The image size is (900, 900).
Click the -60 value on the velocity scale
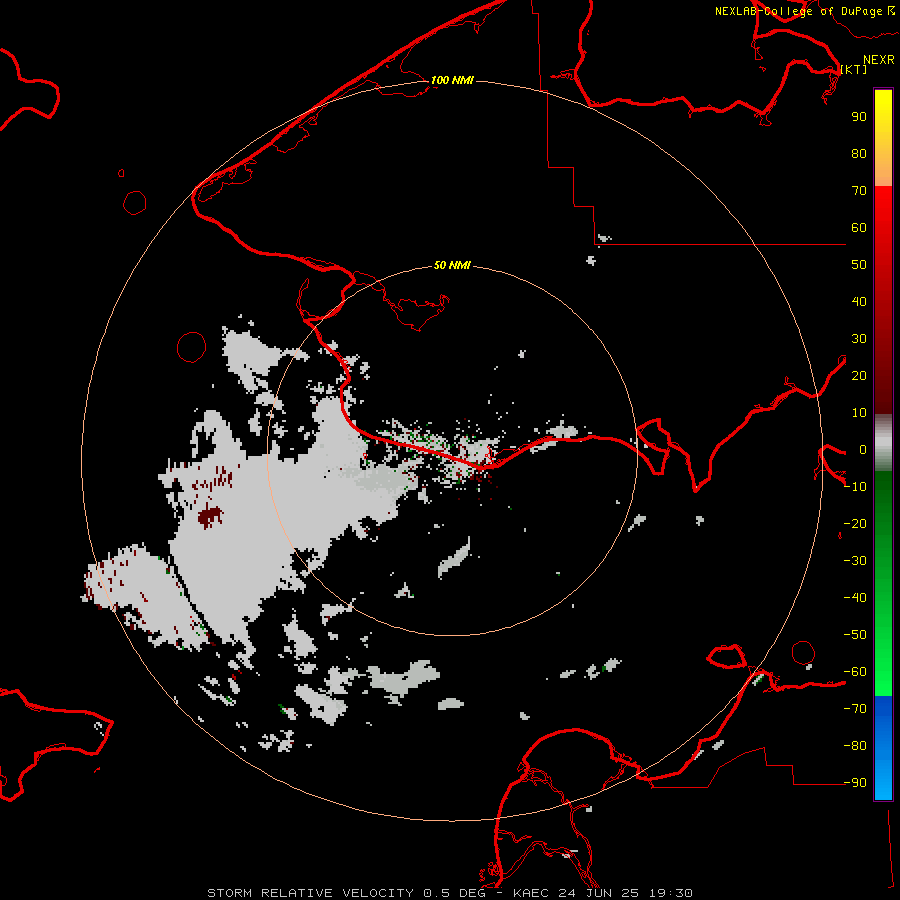pos(855,672)
